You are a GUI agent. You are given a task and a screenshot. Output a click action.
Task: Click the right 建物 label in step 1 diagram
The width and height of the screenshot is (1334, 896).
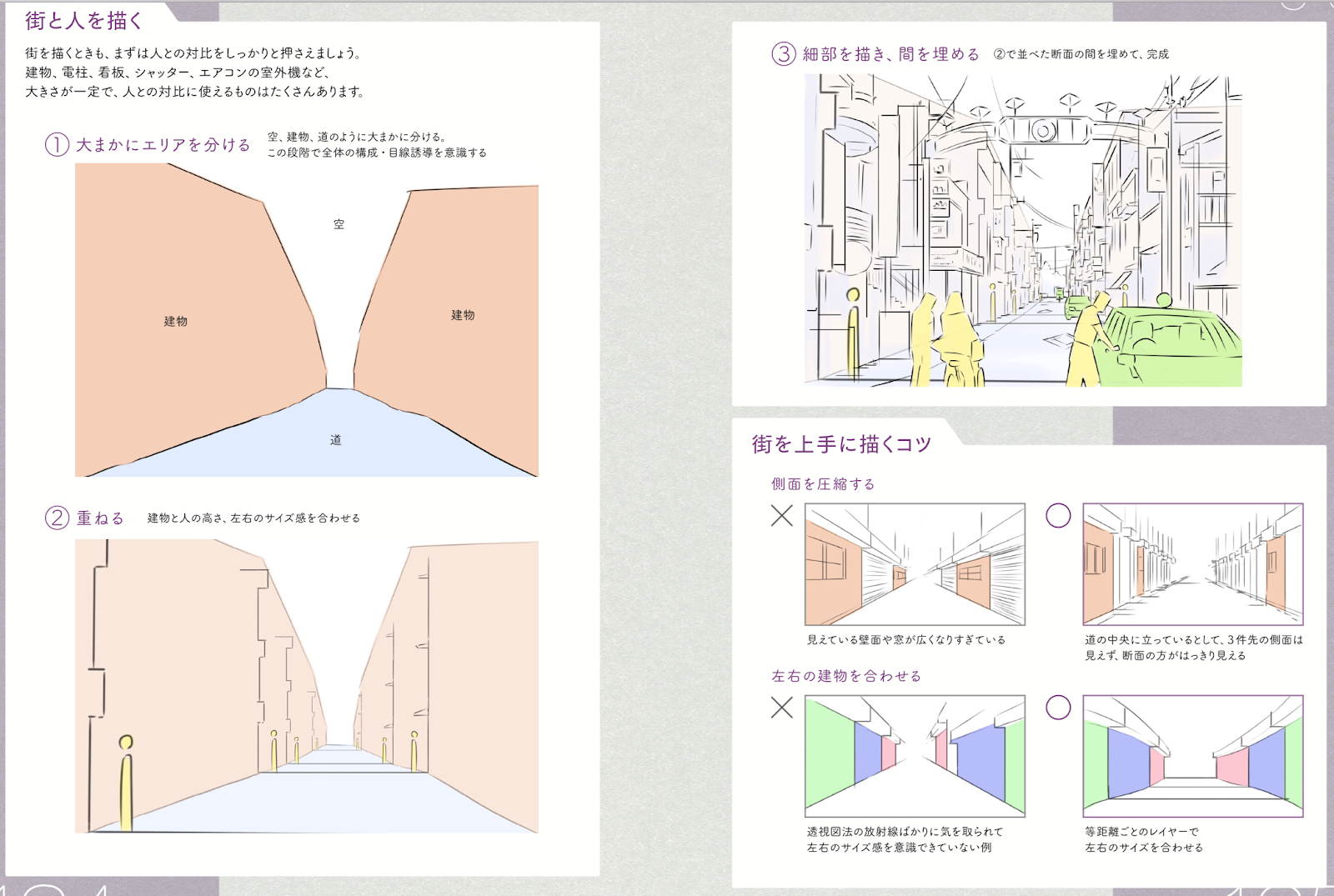[x=463, y=314]
